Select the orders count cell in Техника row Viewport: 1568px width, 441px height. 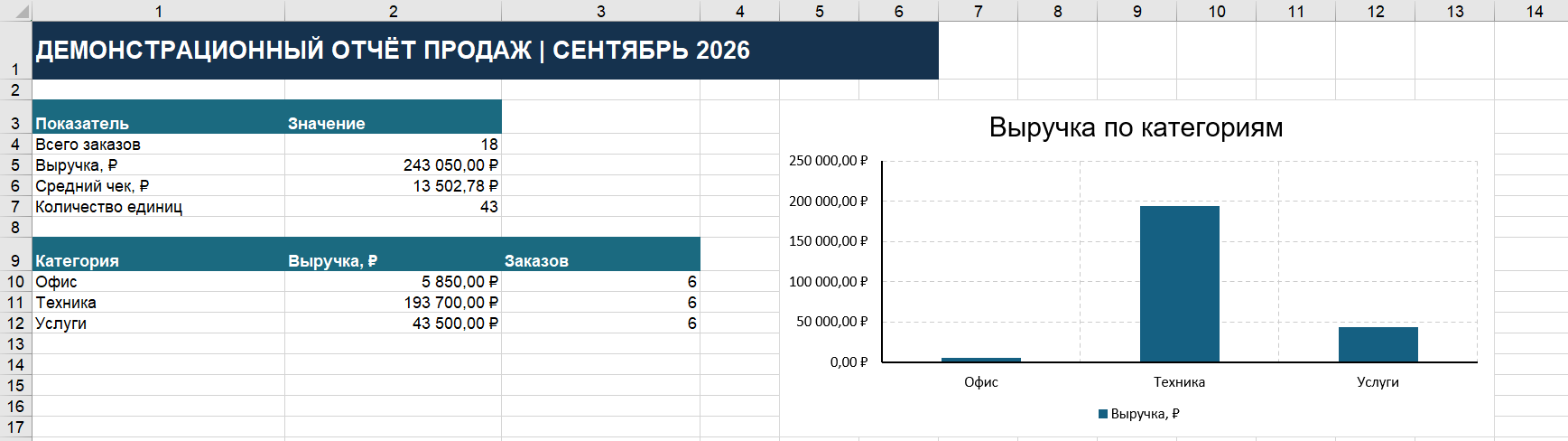click(601, 303)
